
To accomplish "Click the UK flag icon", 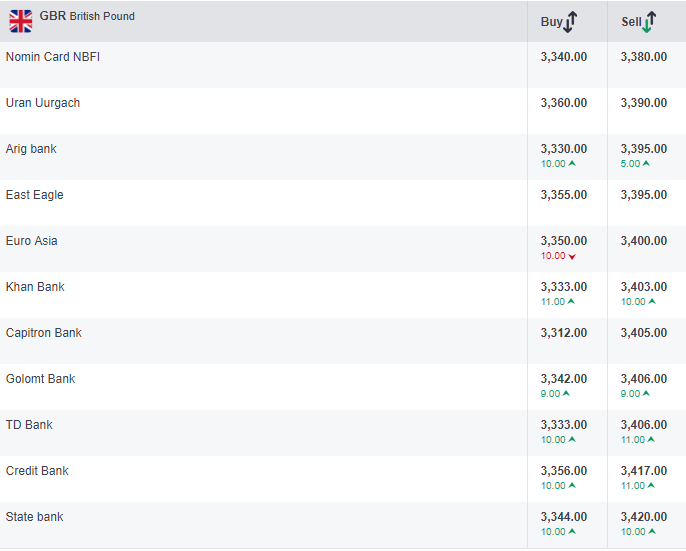I will 21,21.
